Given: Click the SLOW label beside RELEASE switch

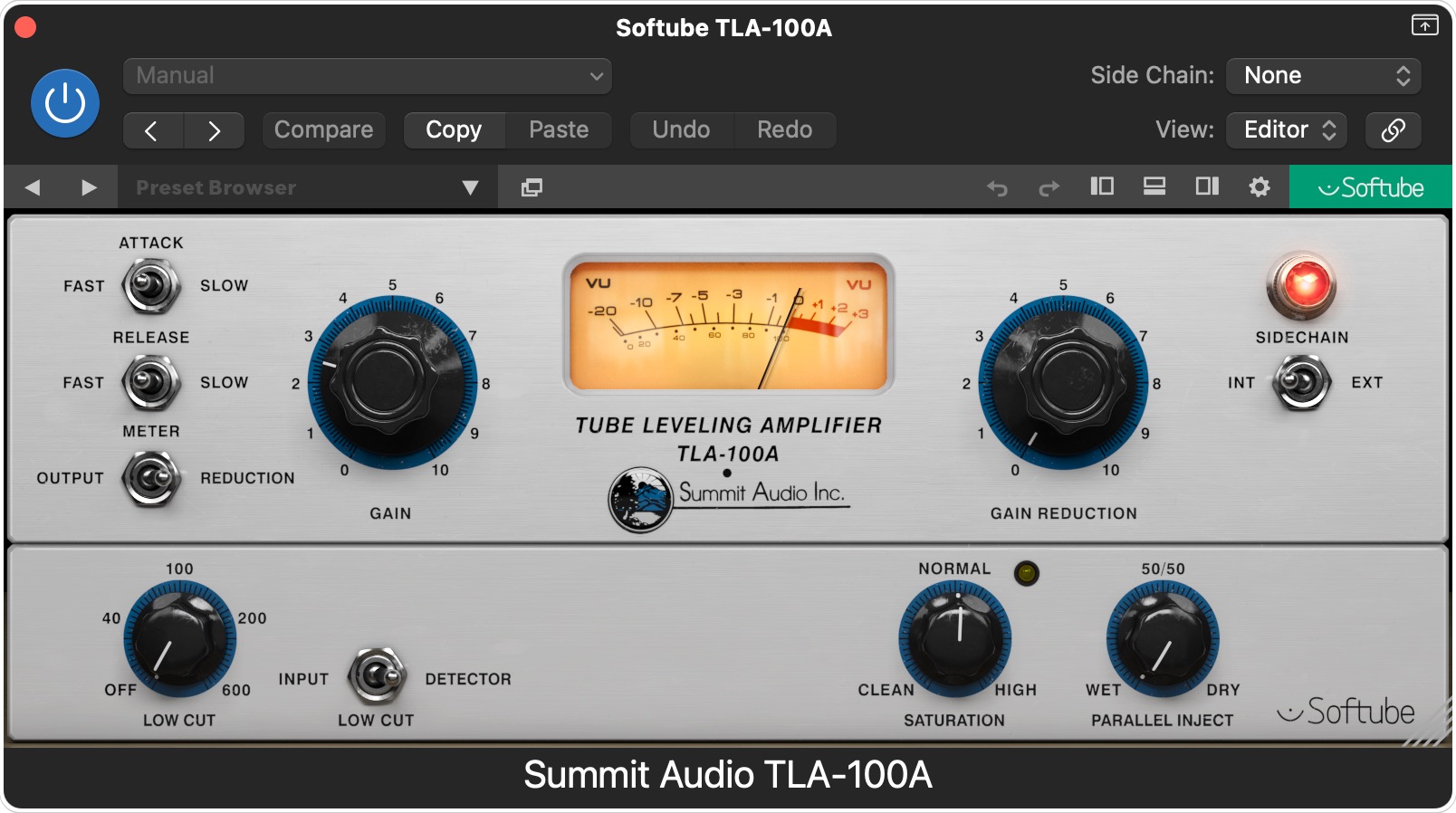Looking at the screenshot, I should click(224, 383).
